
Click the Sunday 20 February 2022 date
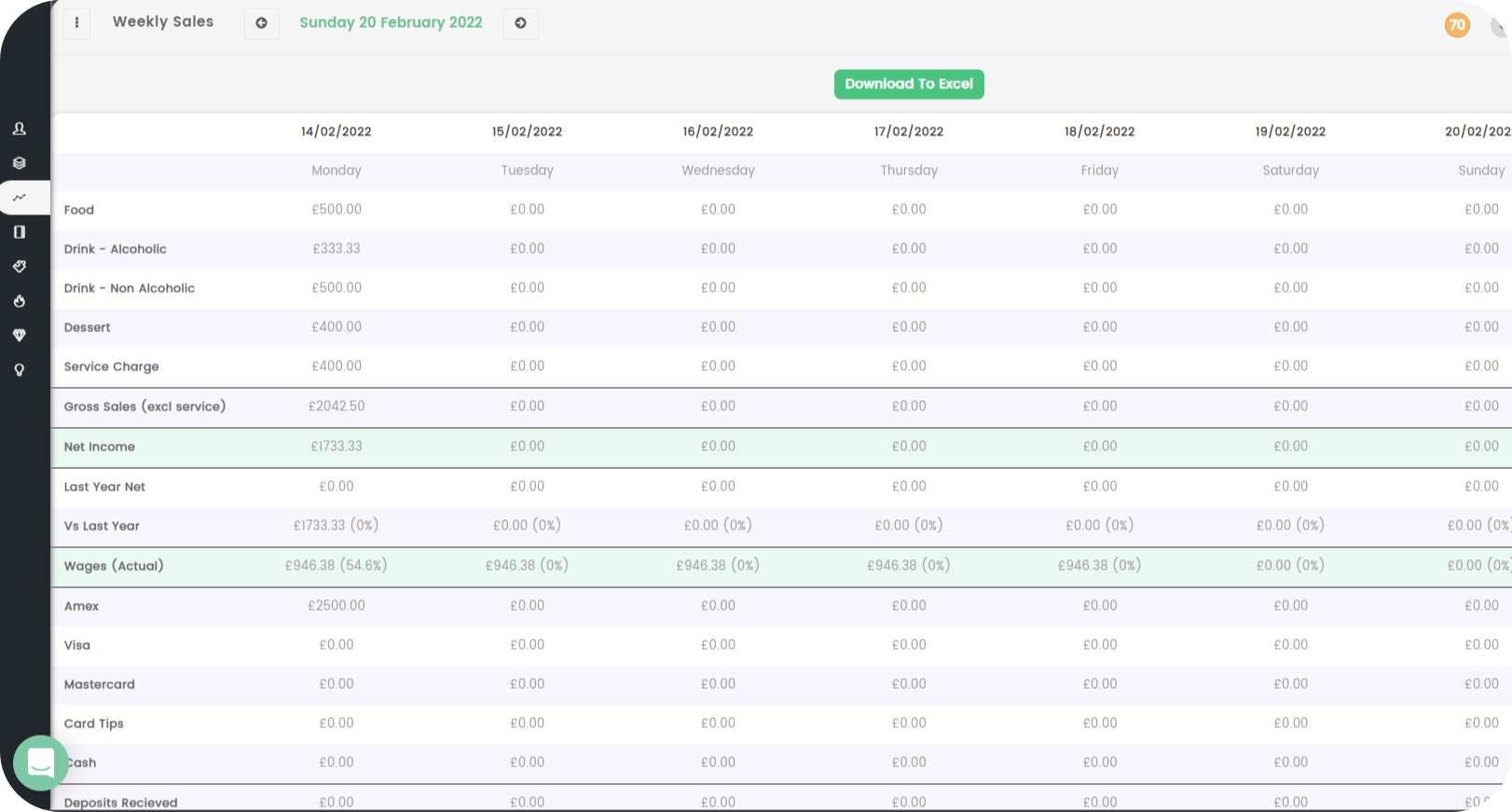(391, 22)
